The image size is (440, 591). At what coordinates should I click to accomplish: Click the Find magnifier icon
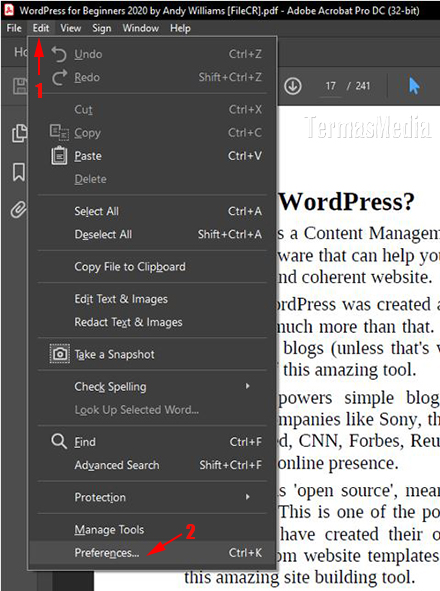(59, 441)
